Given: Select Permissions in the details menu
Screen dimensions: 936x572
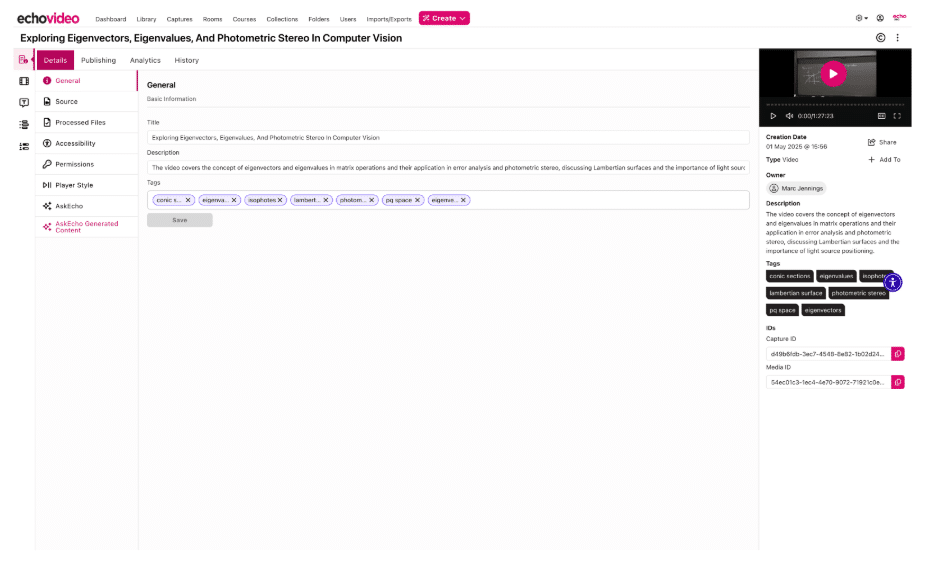Looking at the screenshot, I should pyautogui.click(x=87, y=164).
